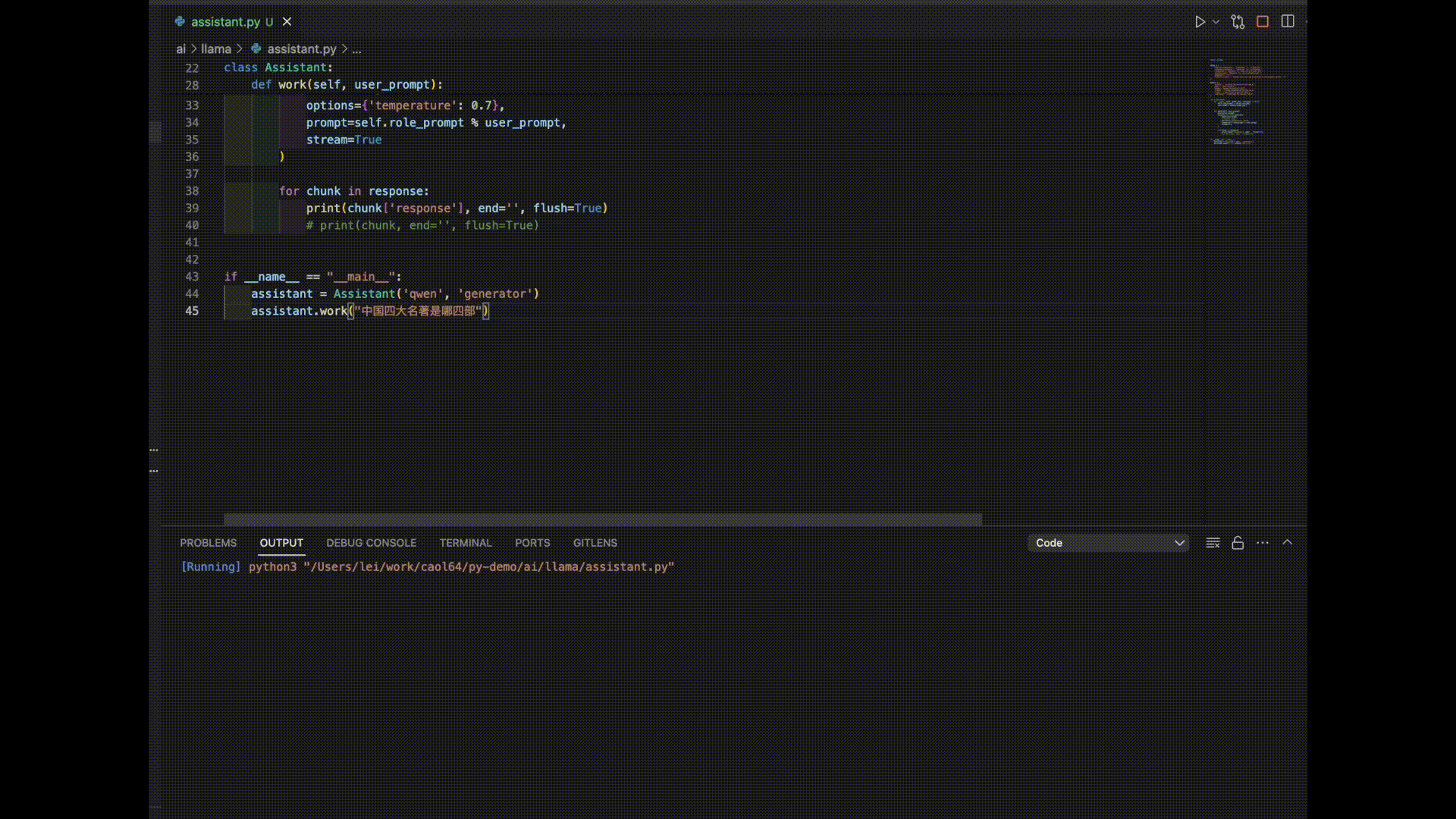Click the assistant.py breadcrumb item
Viewport: 1456px width, 819px height.
point(301,49)
